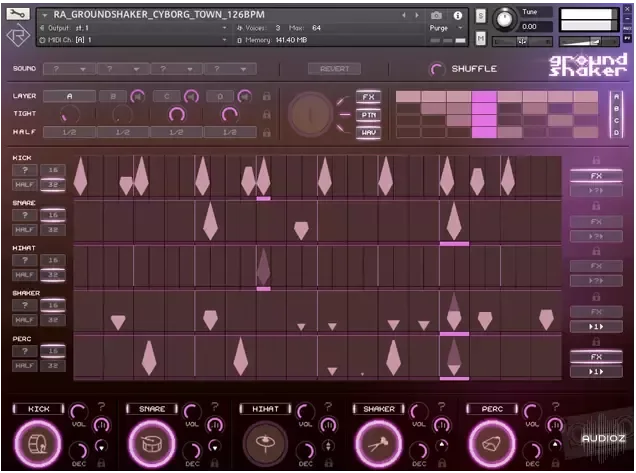Open the Output channel dropdown

click(224, 28)
